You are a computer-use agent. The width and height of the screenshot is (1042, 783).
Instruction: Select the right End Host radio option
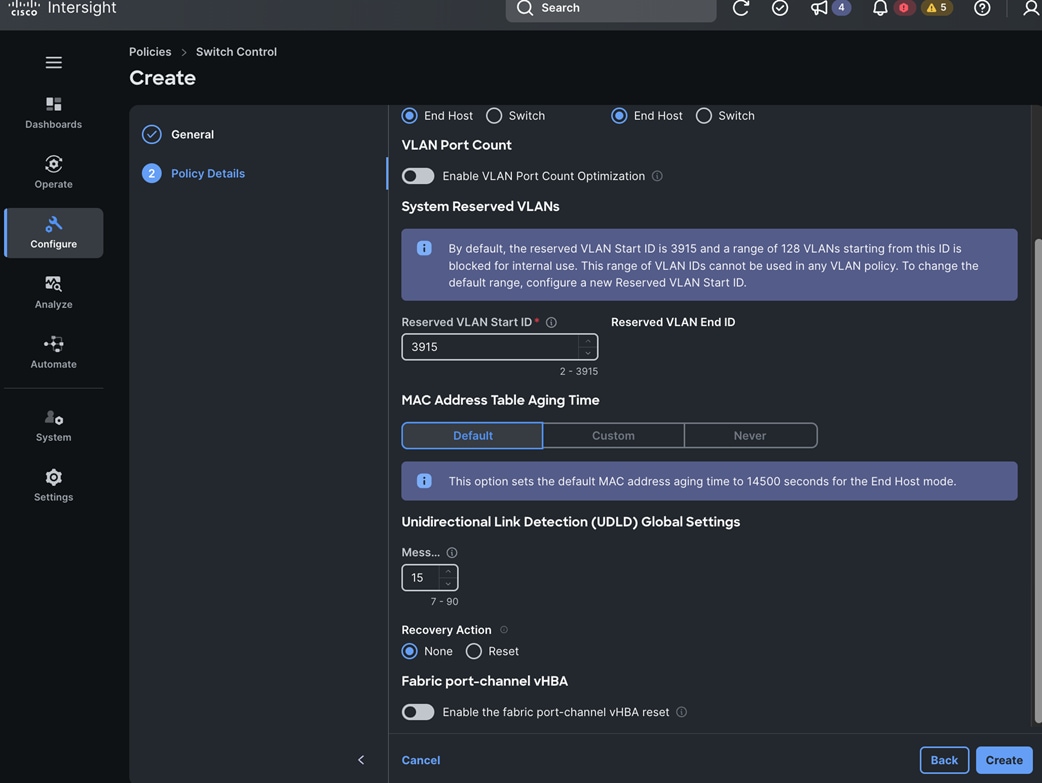coord(619,116)
